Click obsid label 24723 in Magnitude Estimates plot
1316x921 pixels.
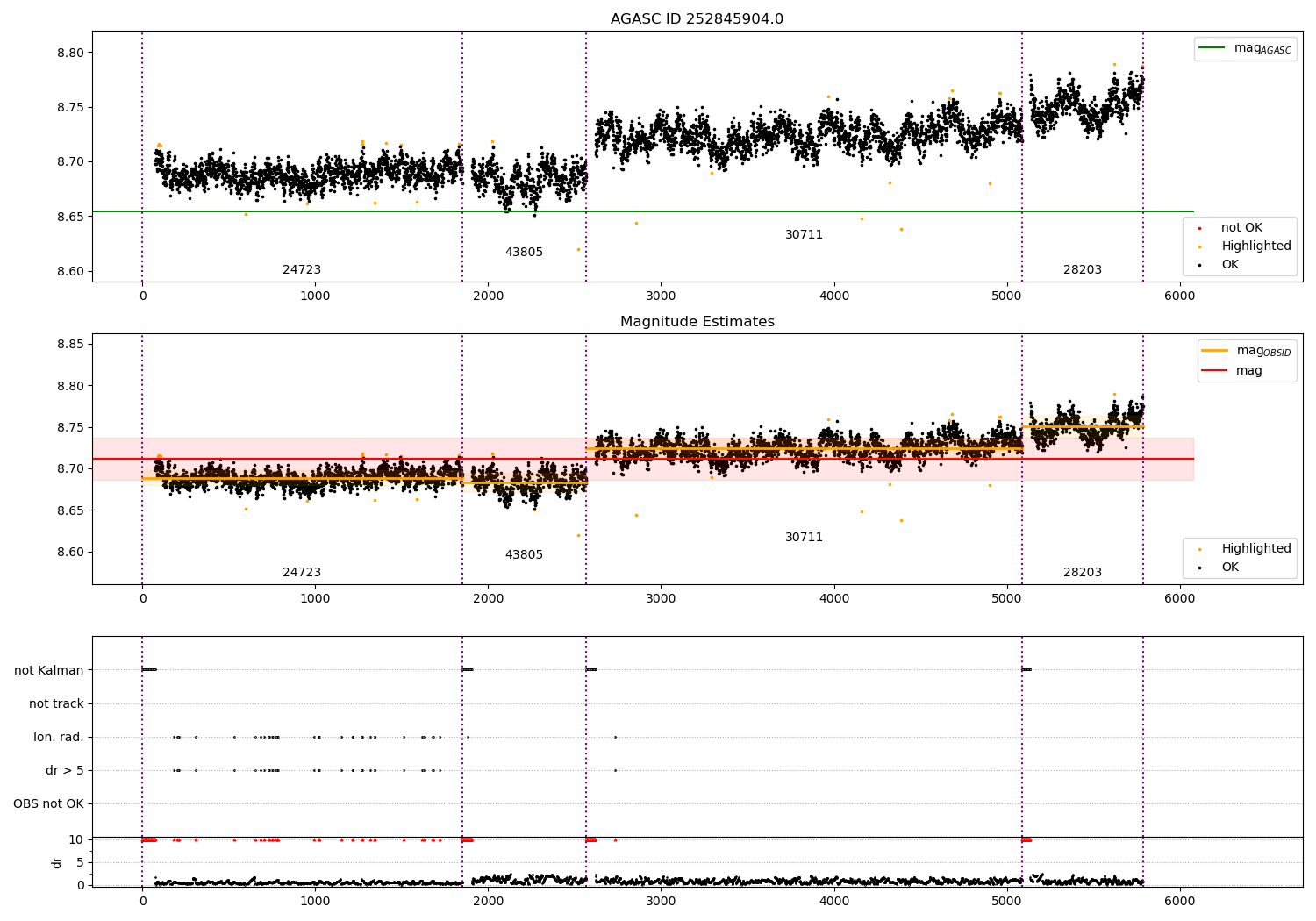point(302,573)
